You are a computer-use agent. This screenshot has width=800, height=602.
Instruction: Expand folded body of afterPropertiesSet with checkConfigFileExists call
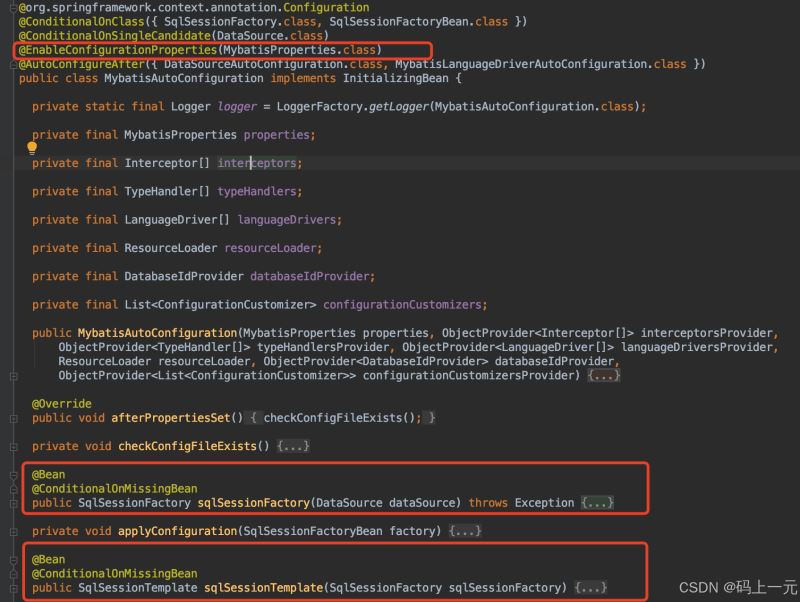tap(340, 418)
